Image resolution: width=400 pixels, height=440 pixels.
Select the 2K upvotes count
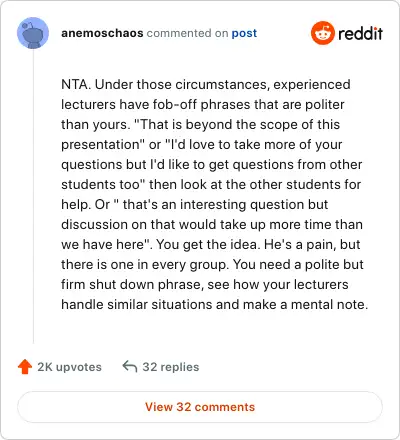click(x=69, y=367)
